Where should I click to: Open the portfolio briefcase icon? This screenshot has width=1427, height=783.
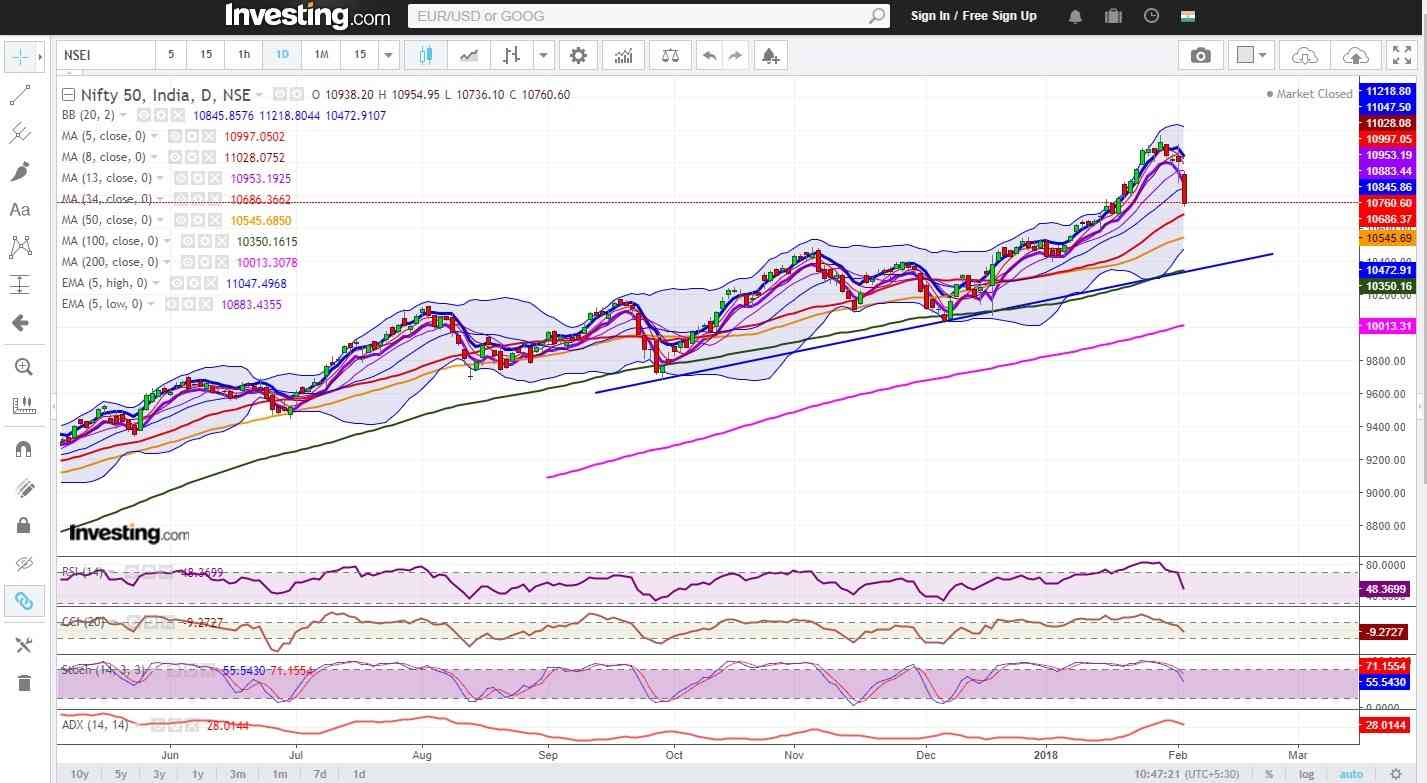(1113, 16)
